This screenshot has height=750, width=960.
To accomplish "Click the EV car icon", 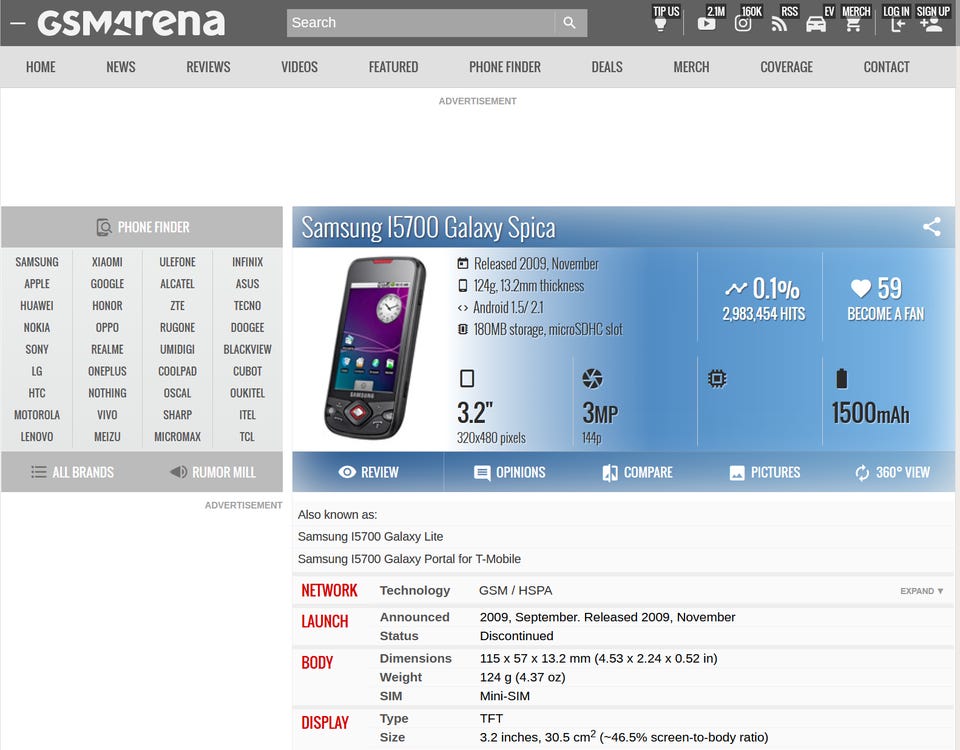I will click(816, 24).
